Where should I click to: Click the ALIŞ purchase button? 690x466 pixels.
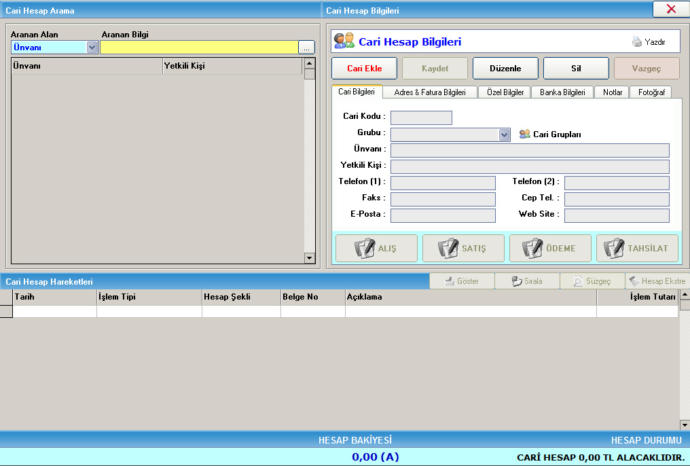point(376,248)
